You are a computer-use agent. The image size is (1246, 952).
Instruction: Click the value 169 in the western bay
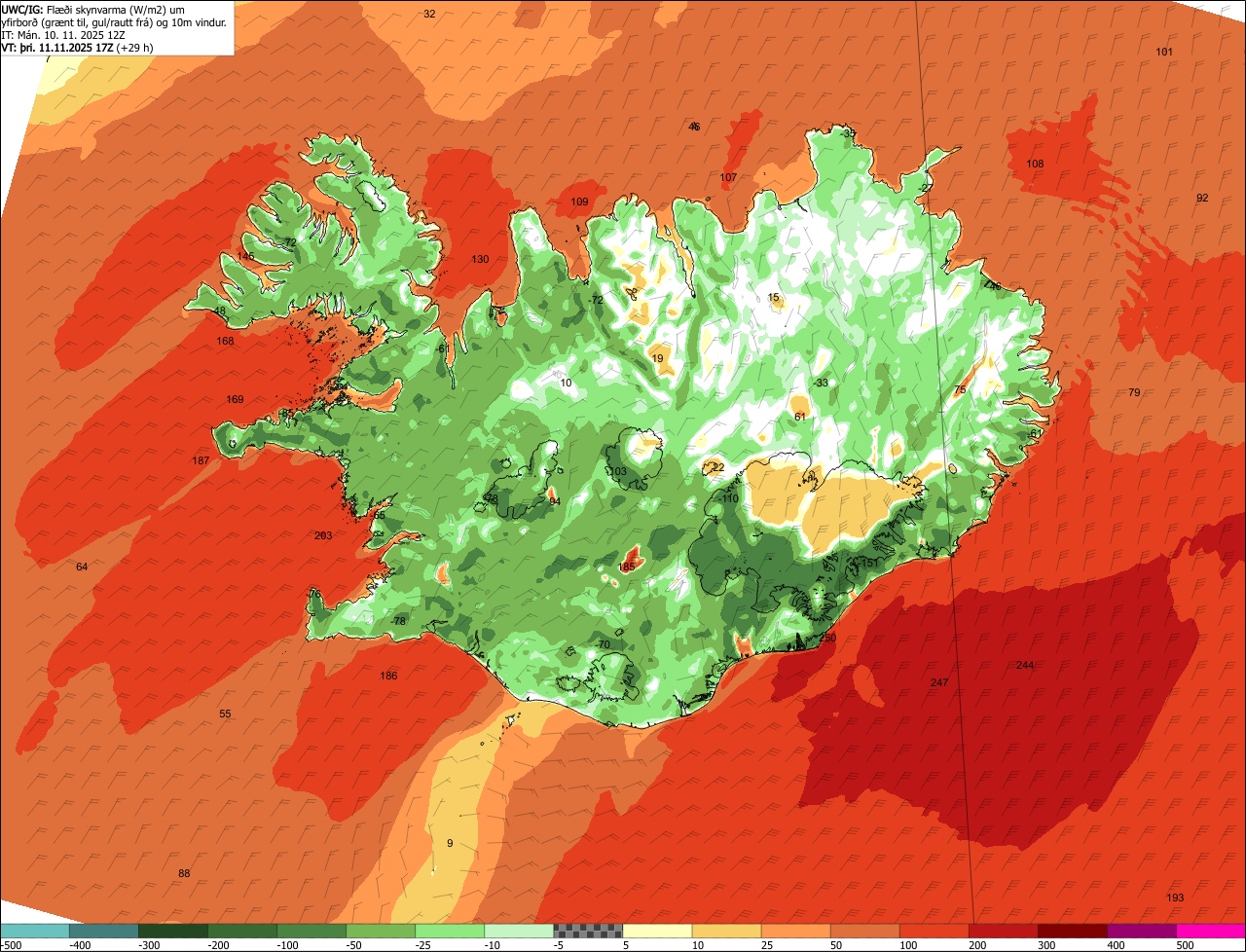235,399
